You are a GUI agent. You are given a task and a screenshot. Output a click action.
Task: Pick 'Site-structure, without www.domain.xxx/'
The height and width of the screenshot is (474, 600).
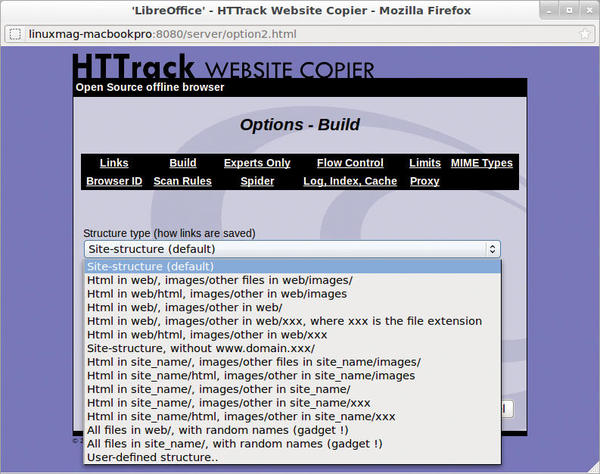click(292, 348)
